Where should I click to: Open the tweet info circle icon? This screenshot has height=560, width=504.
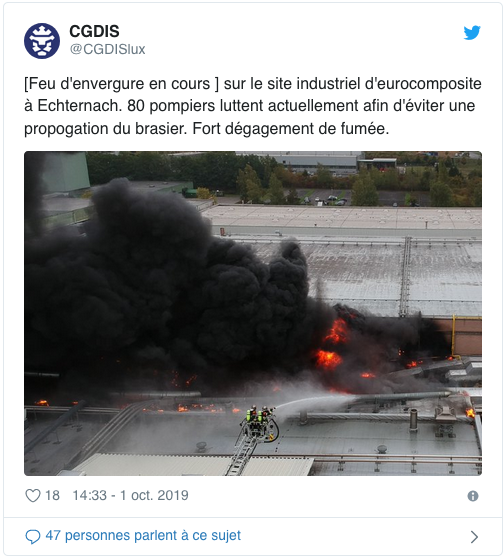pyautogui.click(x=473, y=496)
